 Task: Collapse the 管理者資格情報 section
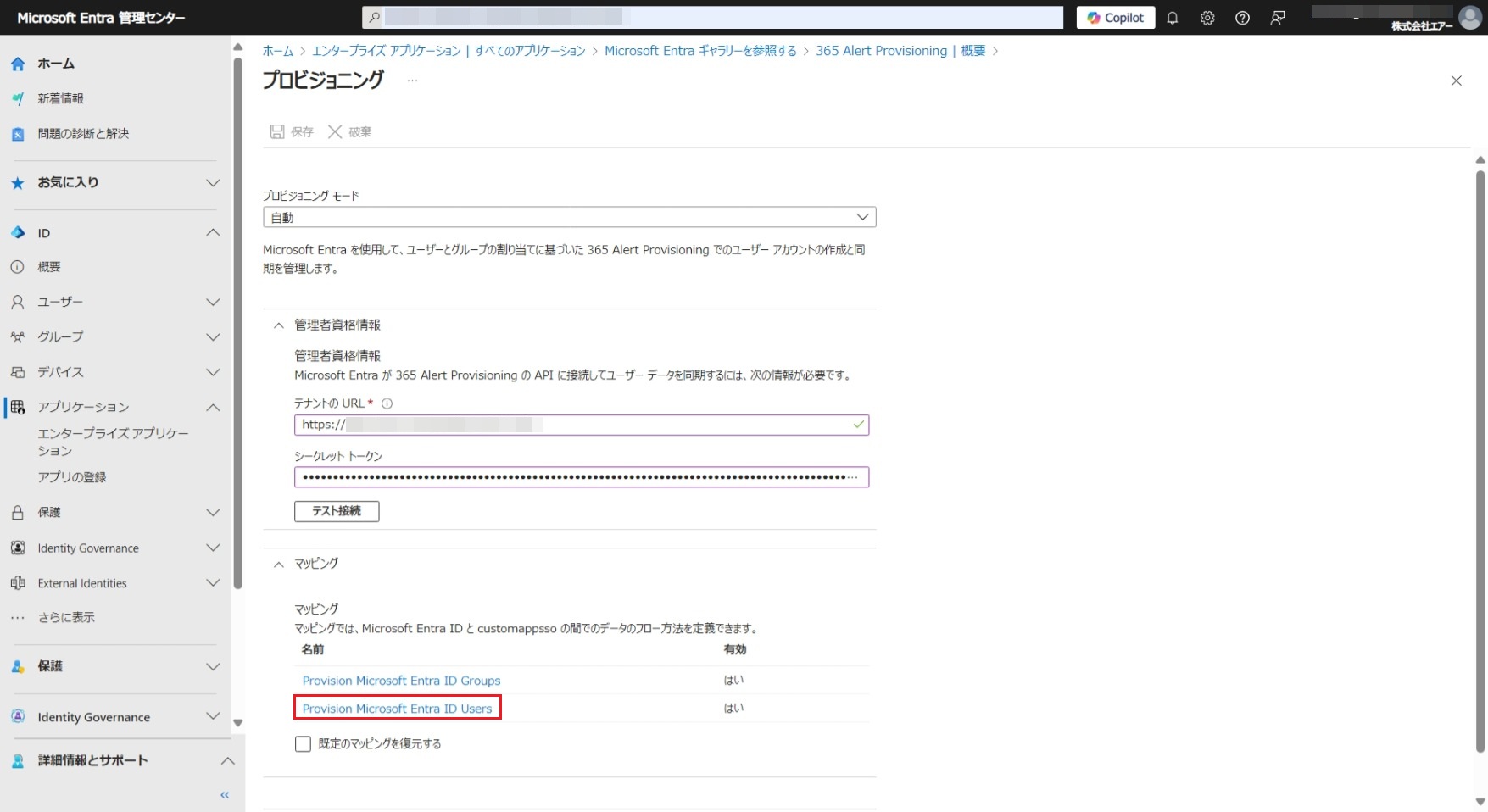click(x=278, y=325)
